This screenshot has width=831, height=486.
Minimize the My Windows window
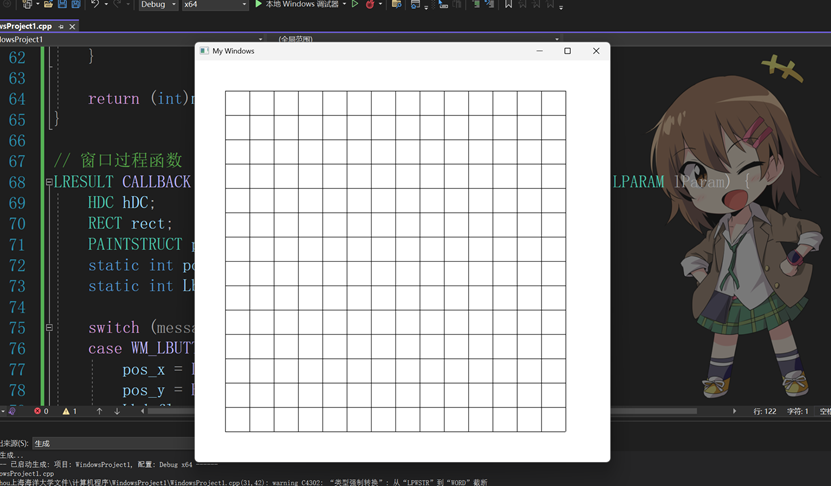(x=540, y=51)
